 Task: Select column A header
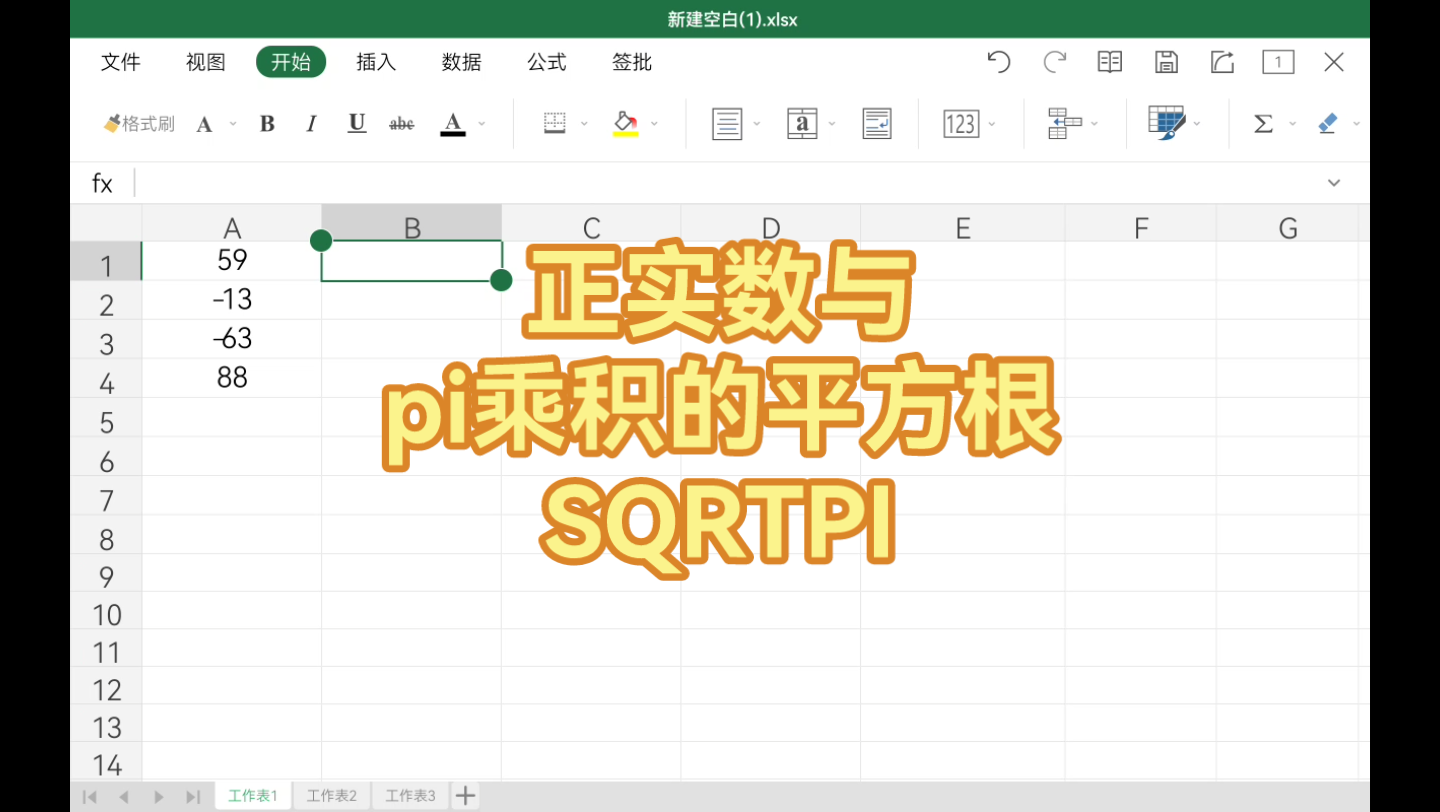(x=232, y=223)
